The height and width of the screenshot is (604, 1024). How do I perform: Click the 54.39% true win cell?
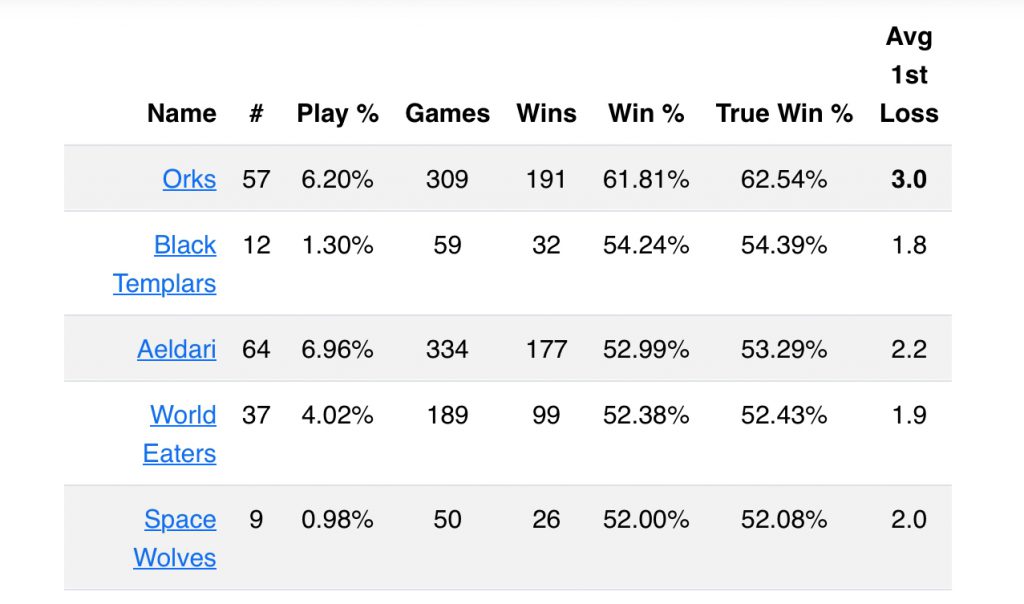pos(784,246)
